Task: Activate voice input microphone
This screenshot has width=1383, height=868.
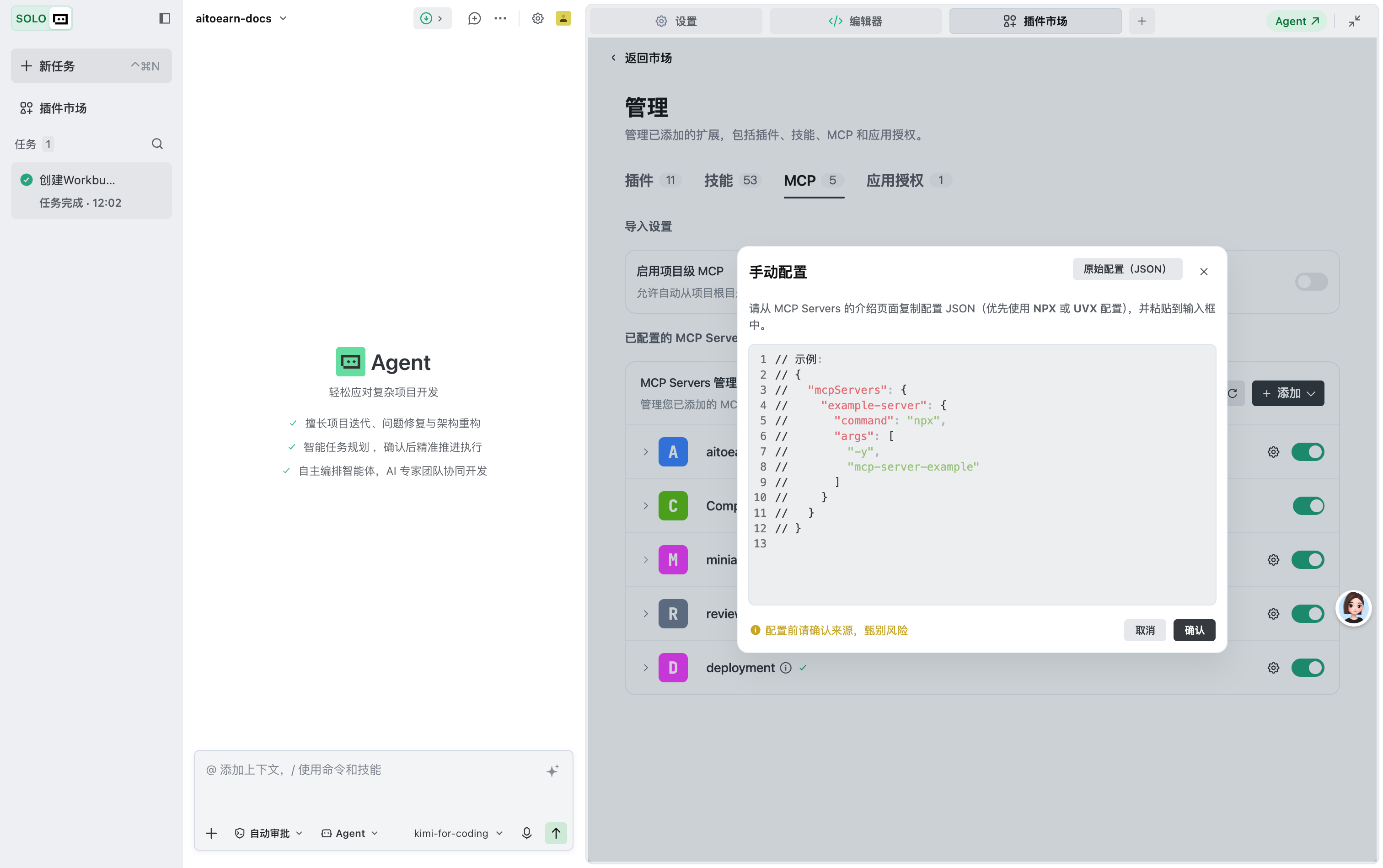Action: tap(526, 833)
